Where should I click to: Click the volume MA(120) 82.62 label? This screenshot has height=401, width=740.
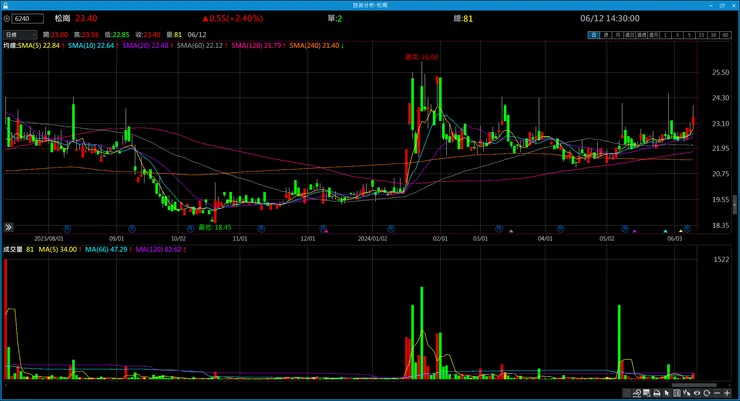(160, 250)
